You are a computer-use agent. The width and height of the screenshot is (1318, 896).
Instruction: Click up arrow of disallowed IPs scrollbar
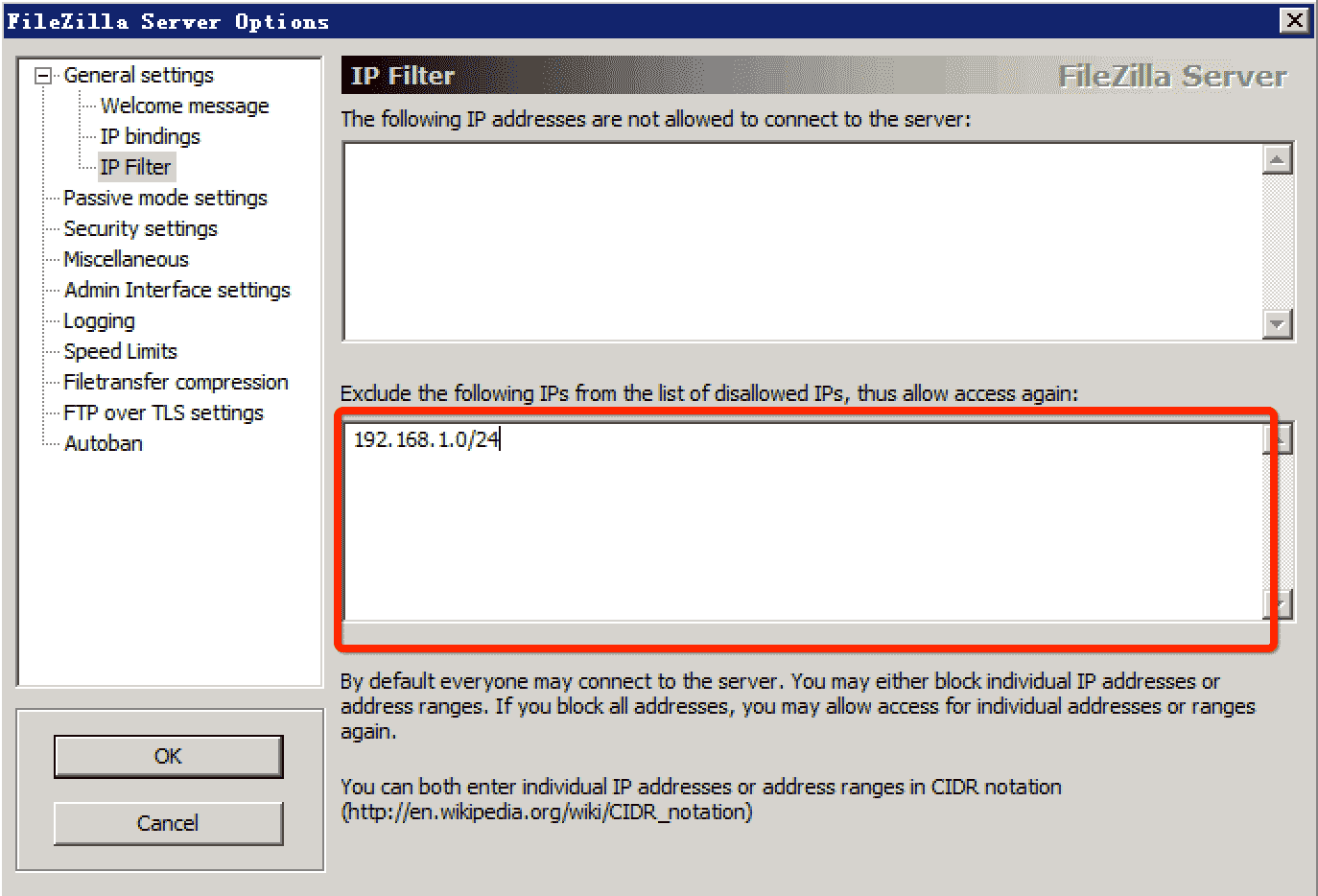coord(1277,158)
